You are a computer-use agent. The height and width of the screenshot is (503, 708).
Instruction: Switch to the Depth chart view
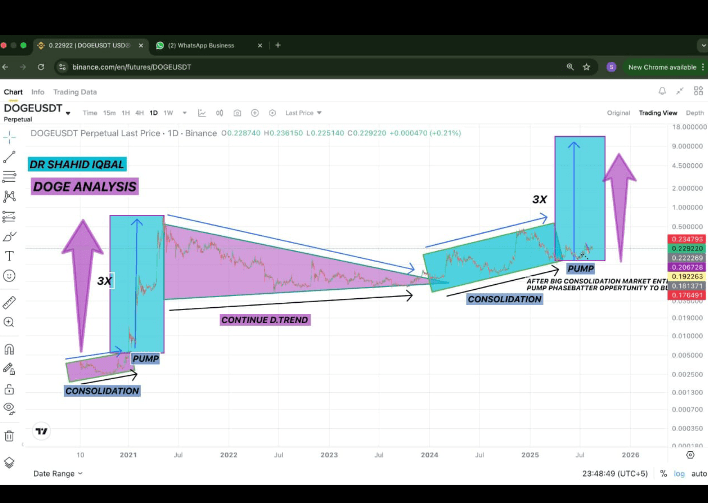pos(694,113)
